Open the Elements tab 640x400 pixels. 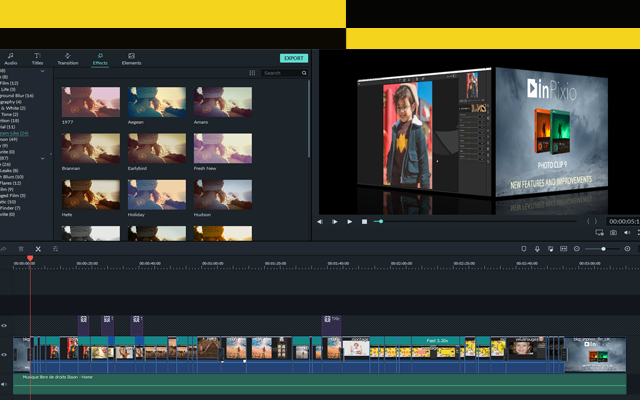pyautogui.click(x=131, y=59)
